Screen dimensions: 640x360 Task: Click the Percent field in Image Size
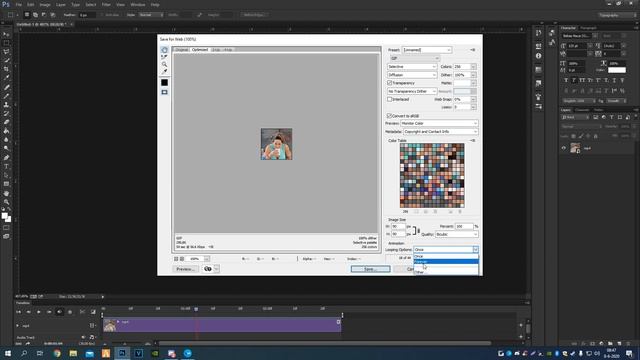pyautogui.click(x=464, y=226)
